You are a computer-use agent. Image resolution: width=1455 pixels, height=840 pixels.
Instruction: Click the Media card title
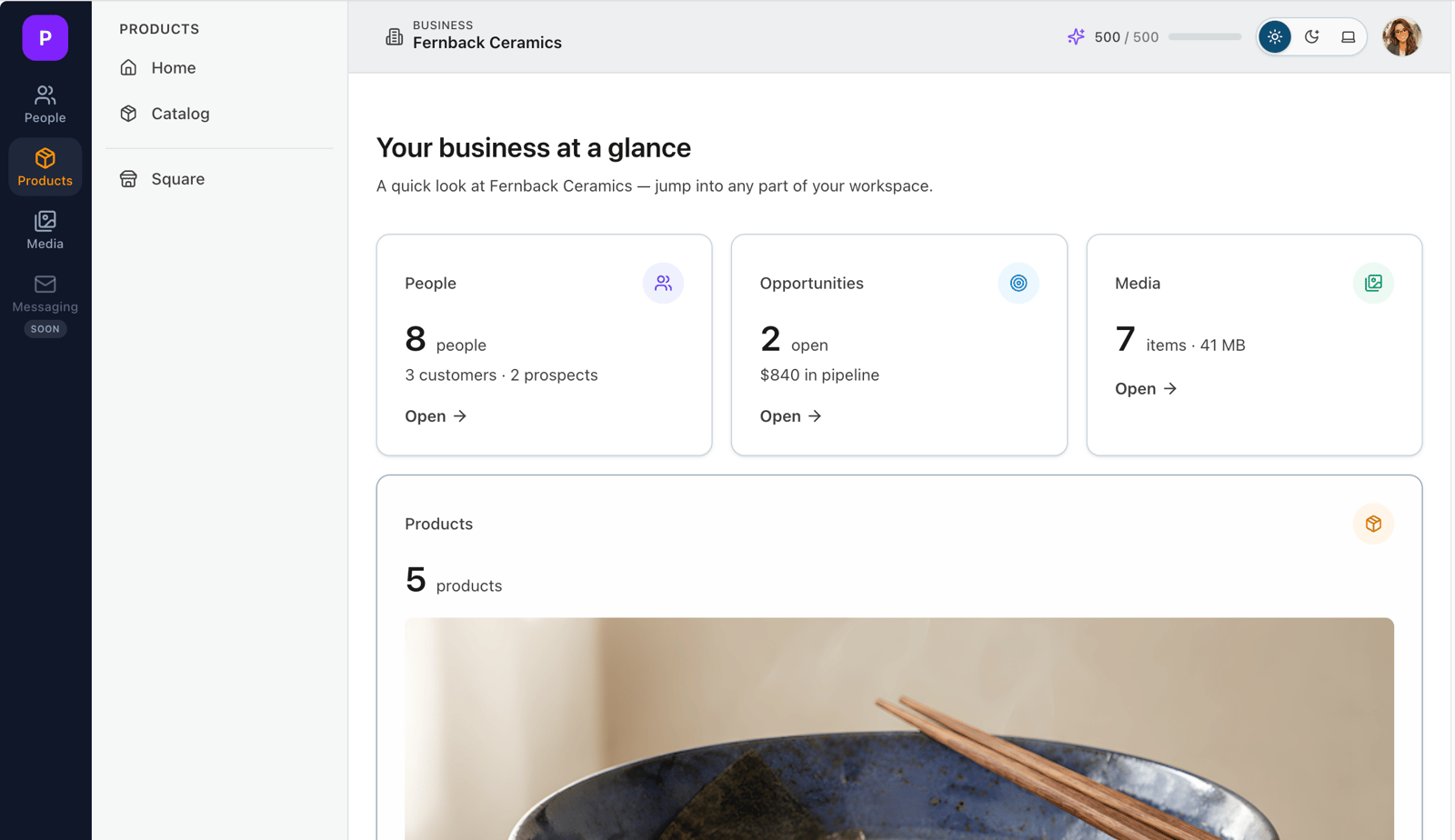[1138, 284]
